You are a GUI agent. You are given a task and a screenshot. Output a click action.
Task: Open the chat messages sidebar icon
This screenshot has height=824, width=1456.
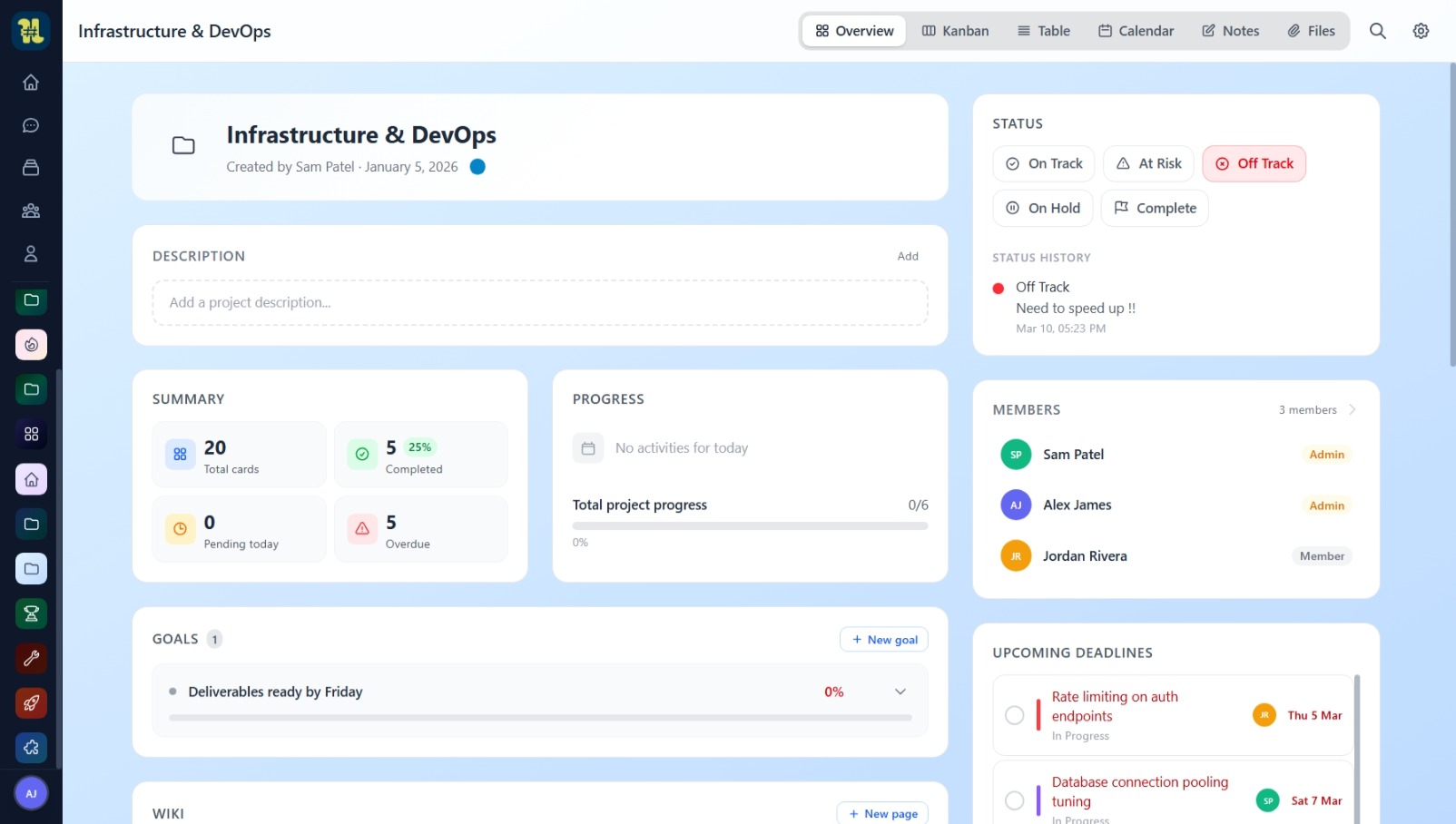(31, 125)
